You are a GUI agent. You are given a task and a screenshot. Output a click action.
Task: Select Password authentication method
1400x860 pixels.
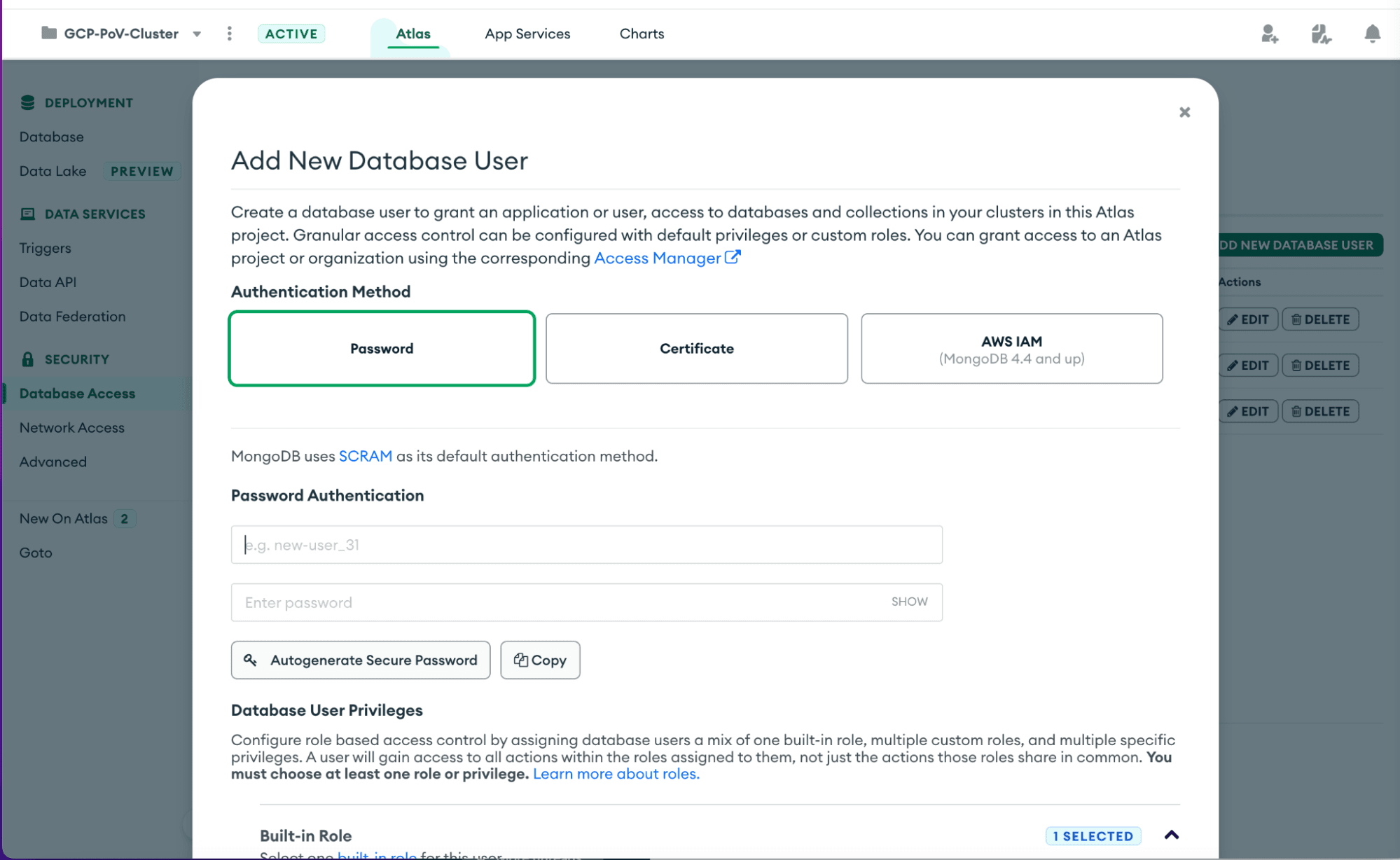[382, 348]
